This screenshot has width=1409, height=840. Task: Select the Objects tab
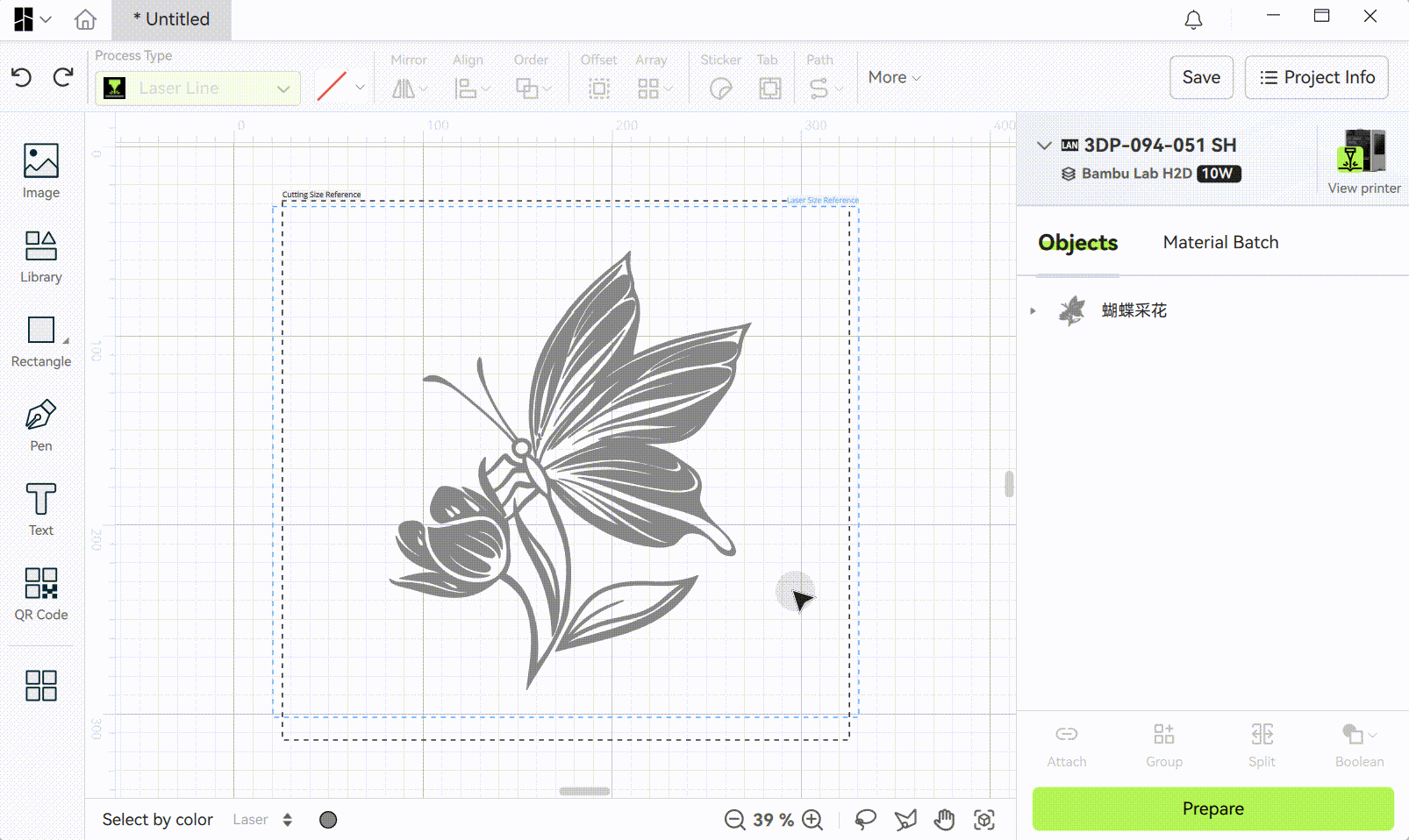coord(1077,243)
